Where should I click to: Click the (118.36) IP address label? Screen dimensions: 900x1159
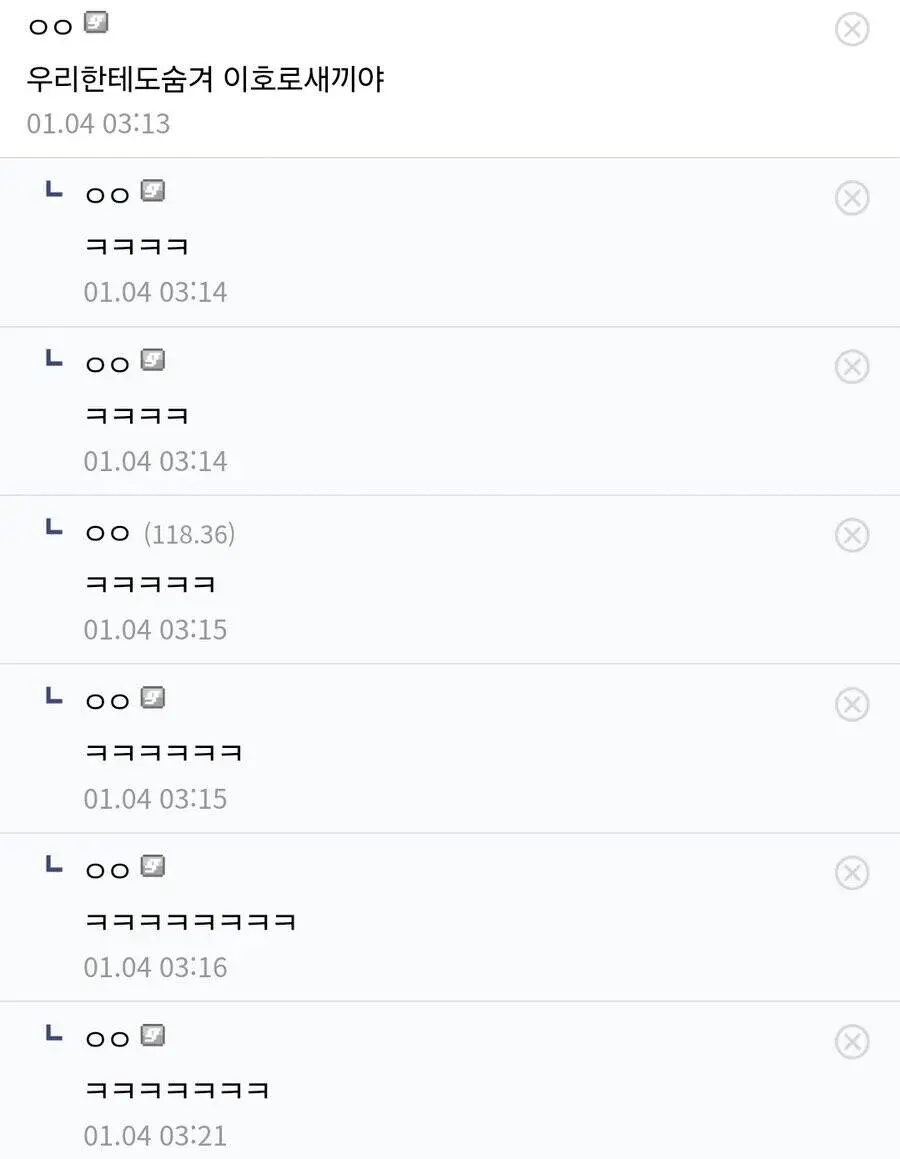[x=189, y=534]
